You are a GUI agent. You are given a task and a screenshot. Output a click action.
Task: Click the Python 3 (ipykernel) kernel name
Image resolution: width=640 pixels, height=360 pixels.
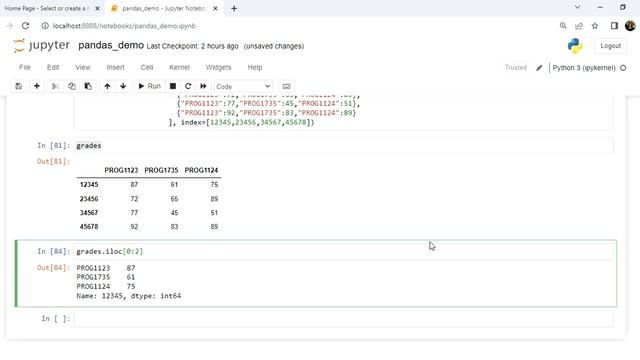[584, 68]
